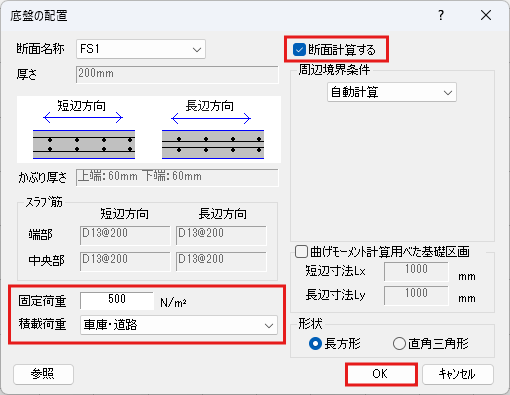Click the スラブ筋 group label
The width and height of the screenshot is (510, 395).
(44, 202)
